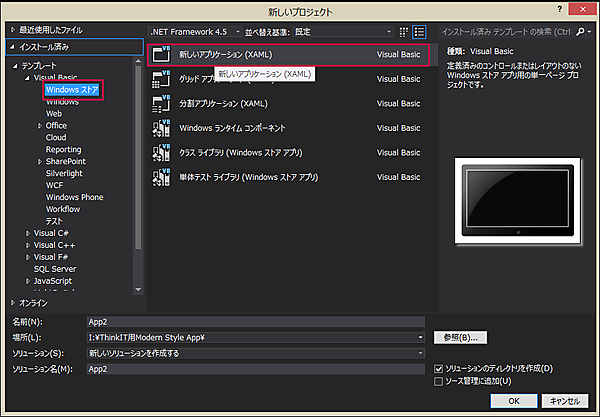Click the 名前 project name field
This screenshot has height=417, width=600.
click(255, 322)
